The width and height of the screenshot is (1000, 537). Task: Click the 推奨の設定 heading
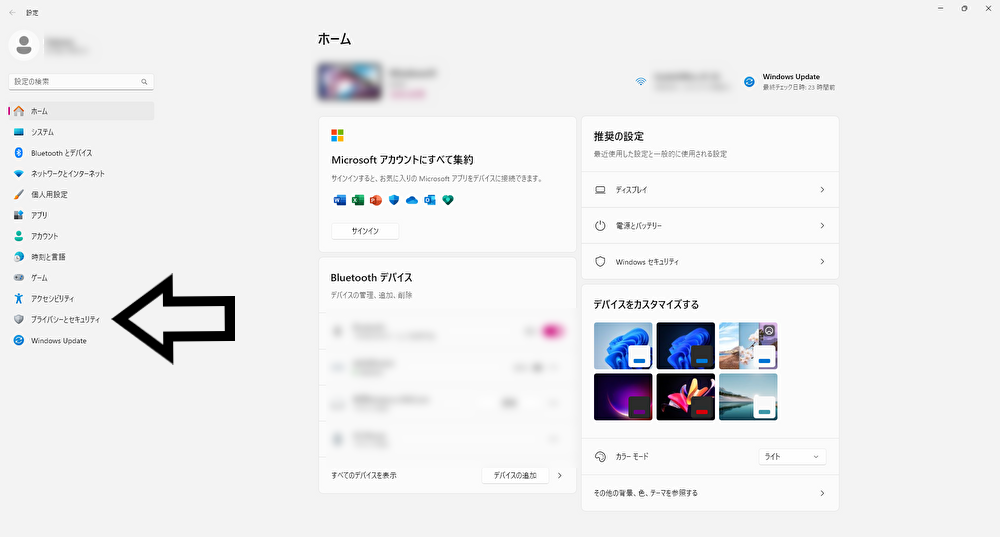pyautogui.click(x=619, y=136)
